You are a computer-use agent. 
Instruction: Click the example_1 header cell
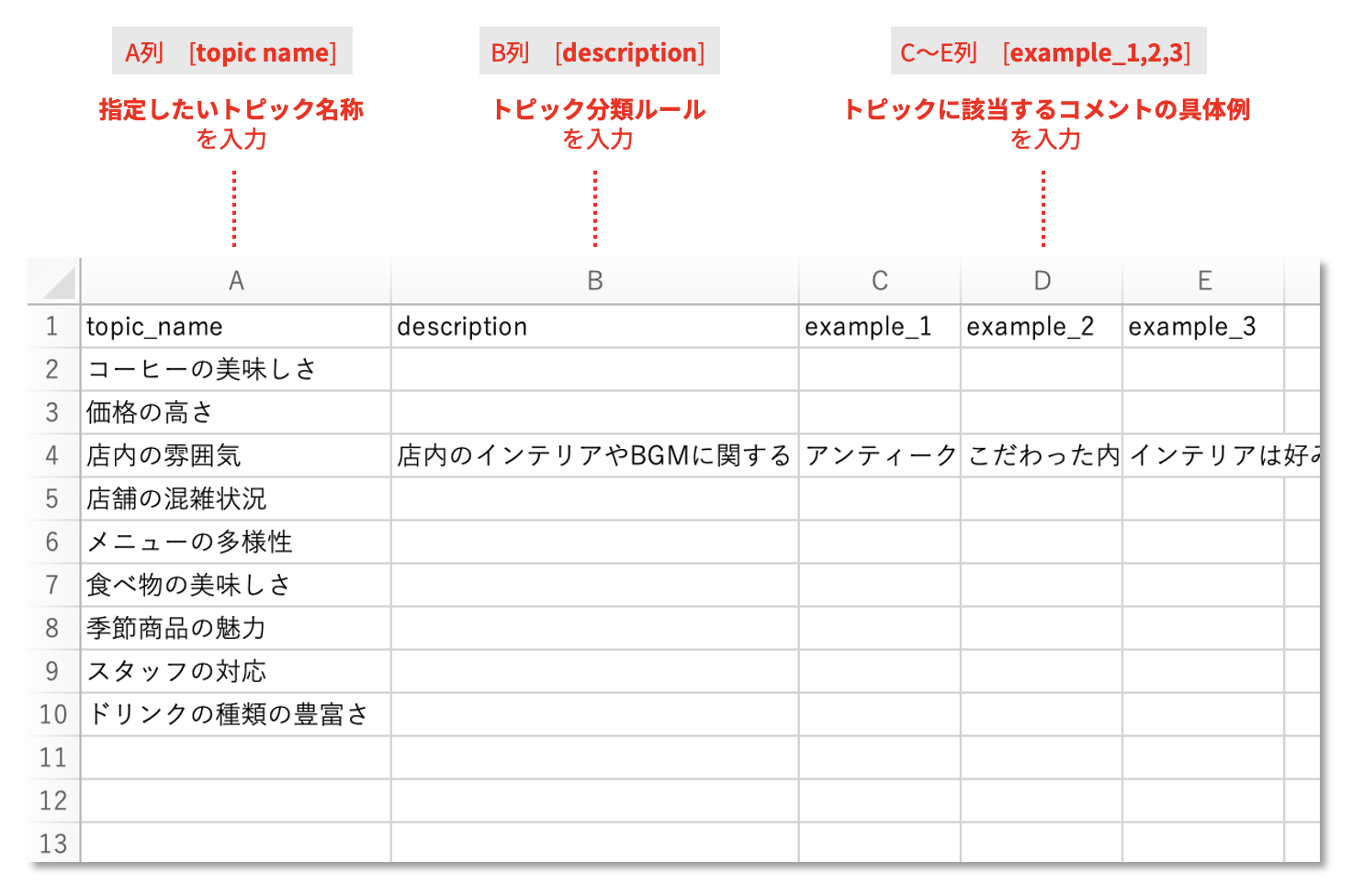(x=879, y=326)
